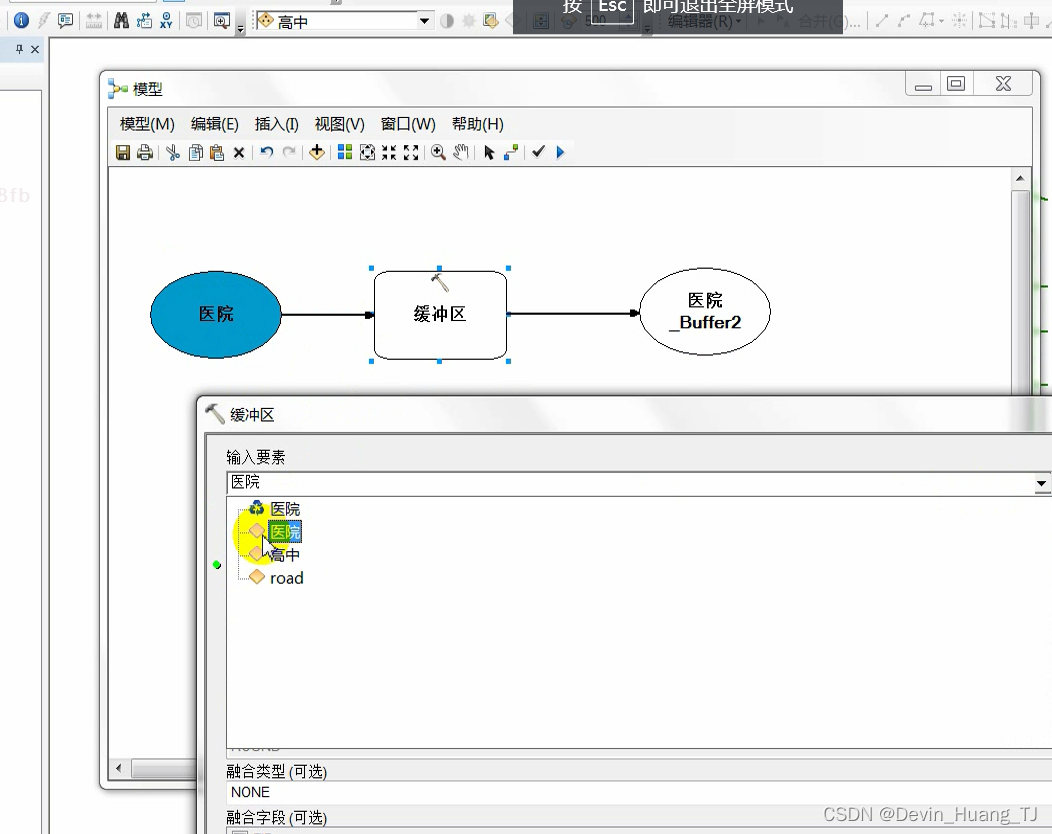This screenshot has width=1052, height=834.
Task: Select the road layer in input list
Action: (285, 578)
